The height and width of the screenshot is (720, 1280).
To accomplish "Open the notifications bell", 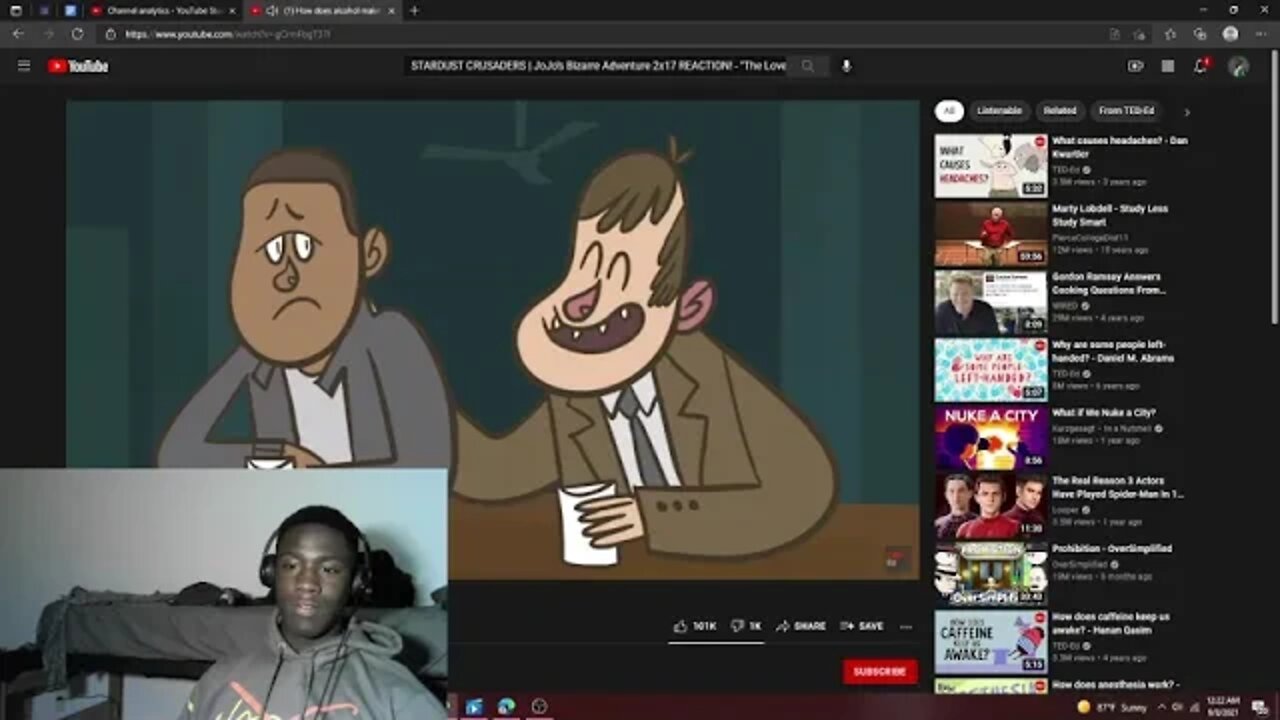I will pos(1201,66).
